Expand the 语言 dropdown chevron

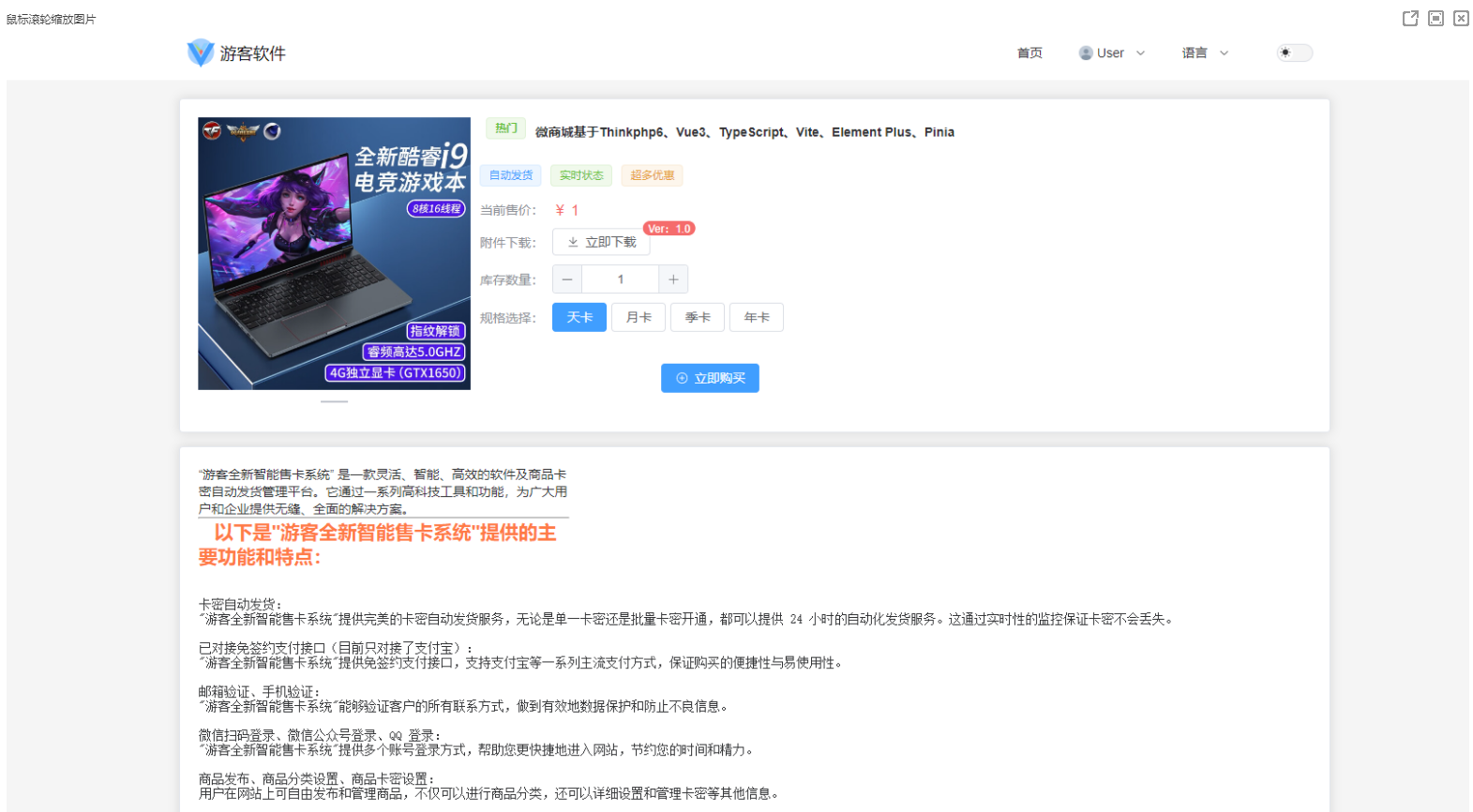pos(1224,53)
